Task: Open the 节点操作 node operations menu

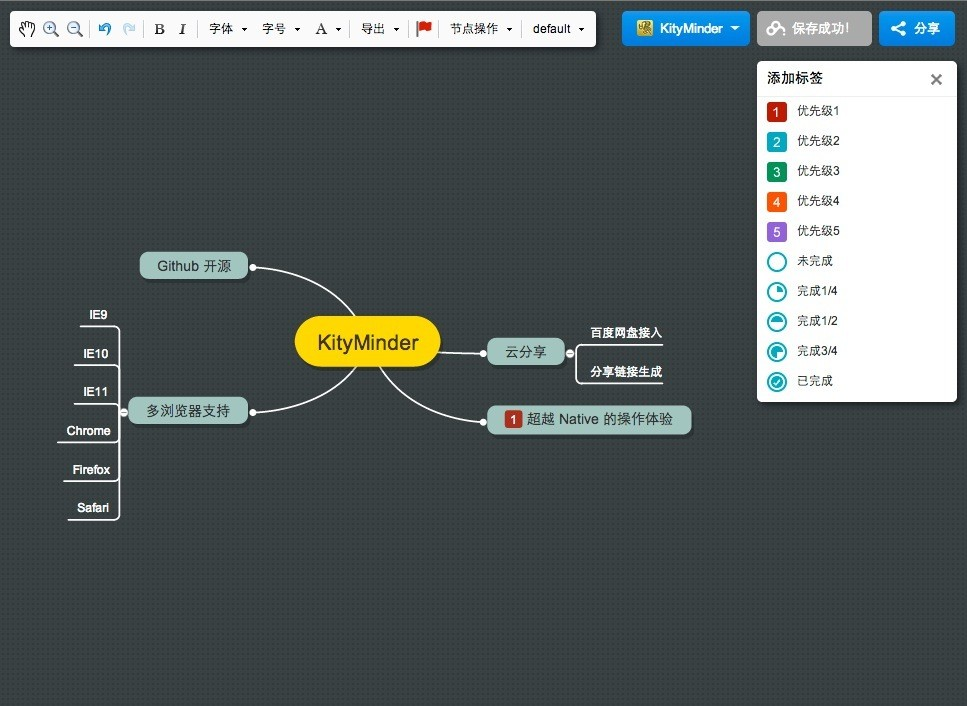Action: (x=481, y=29)
